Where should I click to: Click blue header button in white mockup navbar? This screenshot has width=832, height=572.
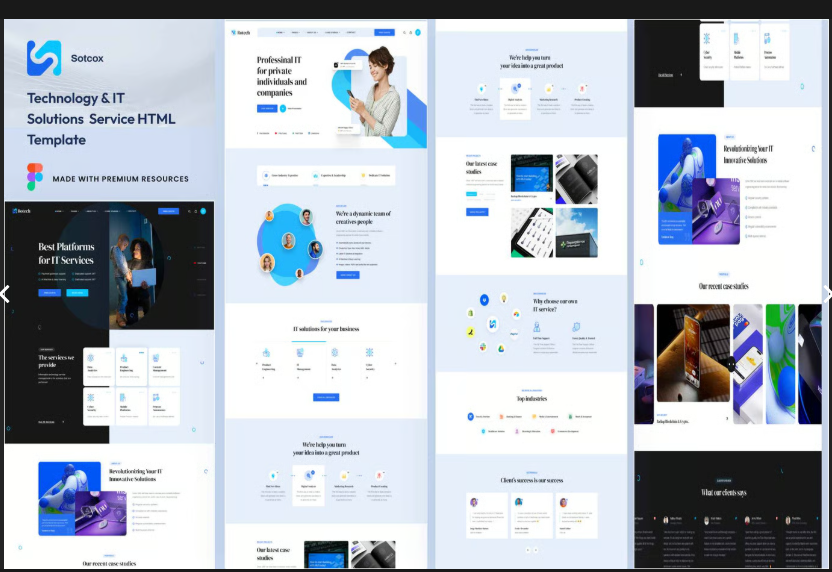pos(384,32)
